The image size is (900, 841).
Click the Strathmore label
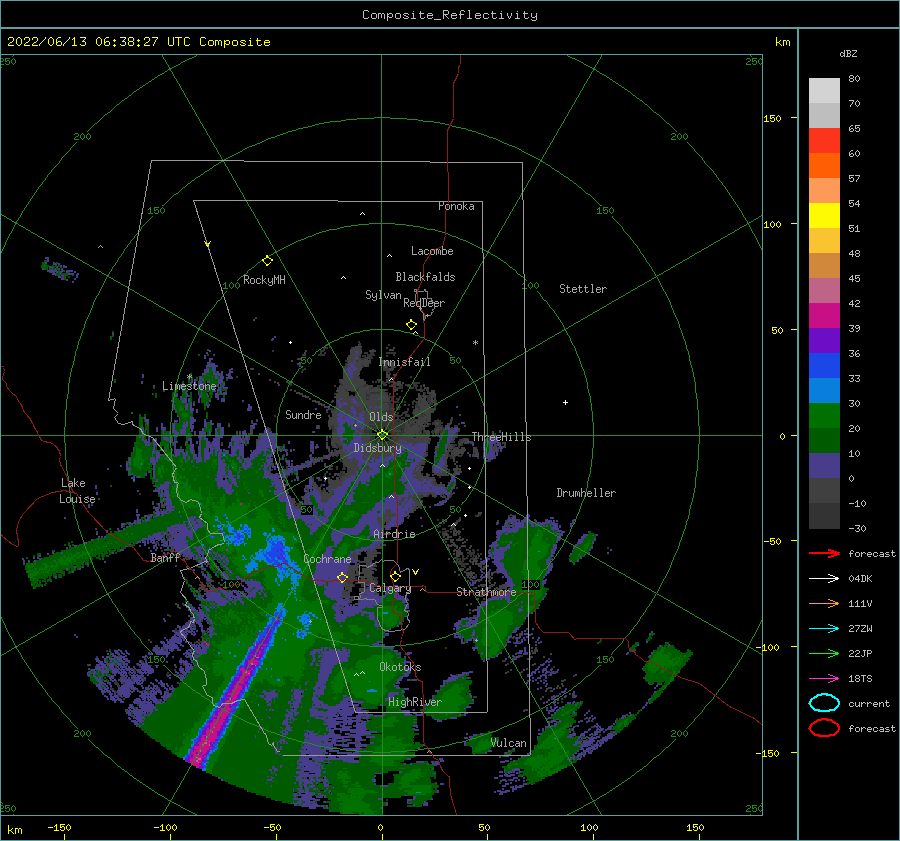pyautogui.click(x=486, y=592)
